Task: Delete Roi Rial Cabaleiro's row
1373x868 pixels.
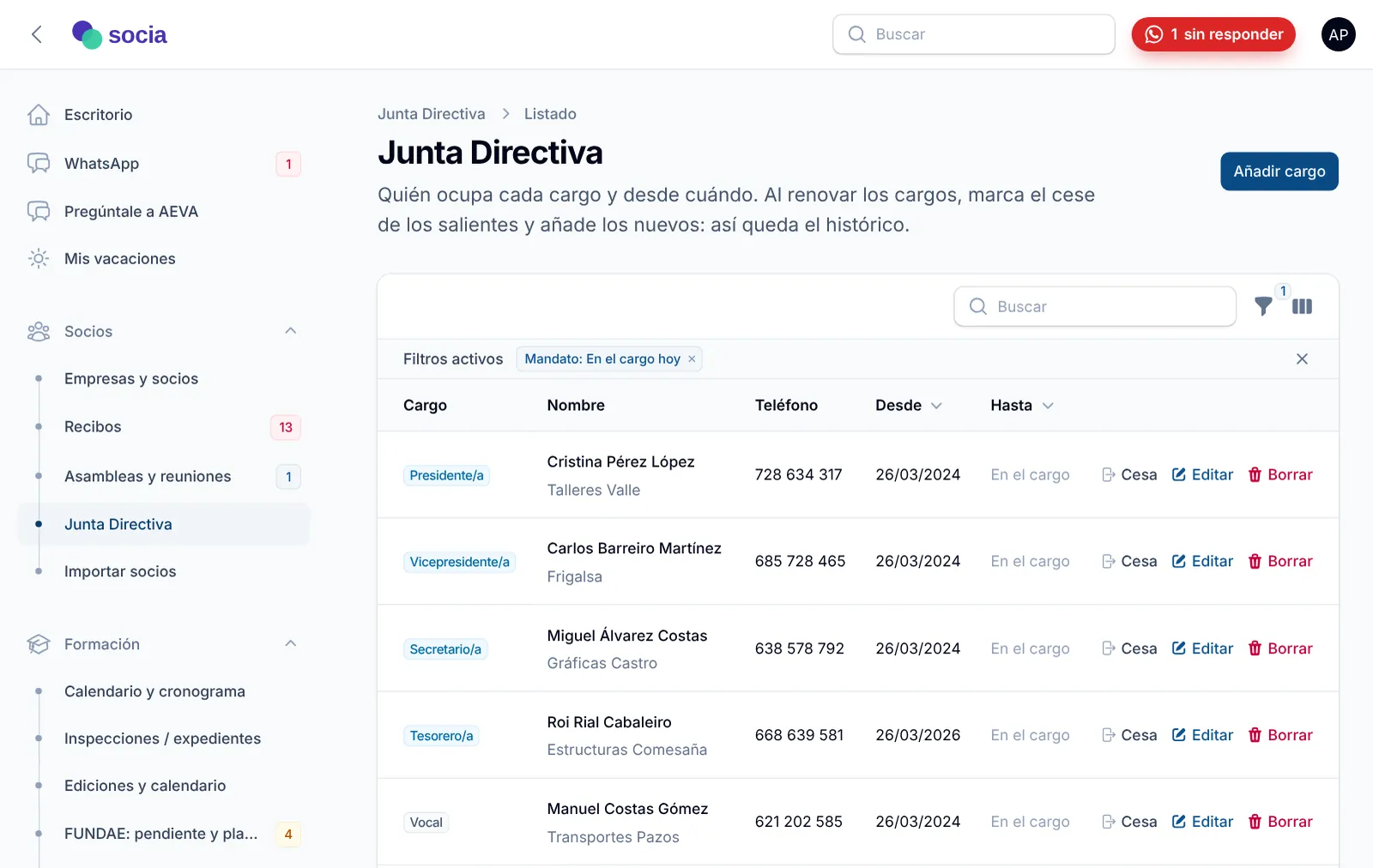Action: (1280, 735)
